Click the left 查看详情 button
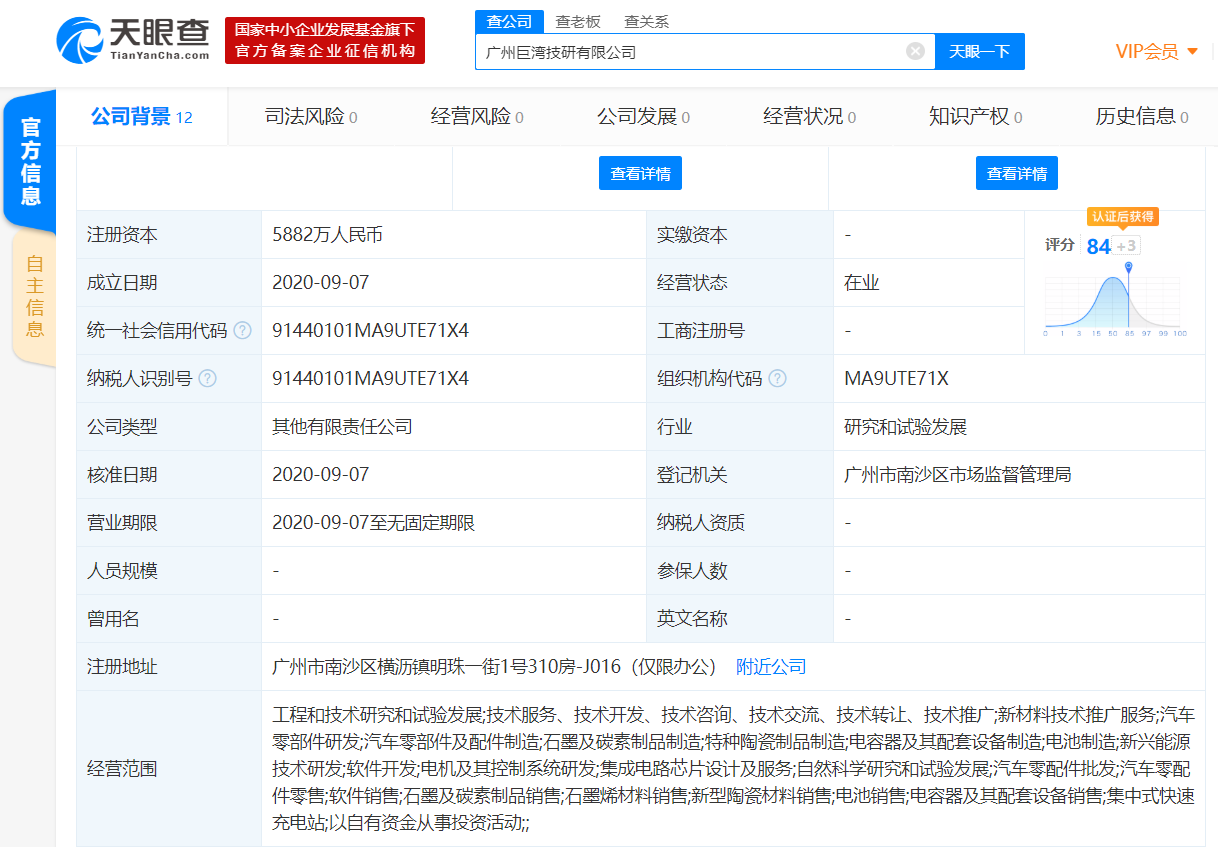 click(640, 173)
